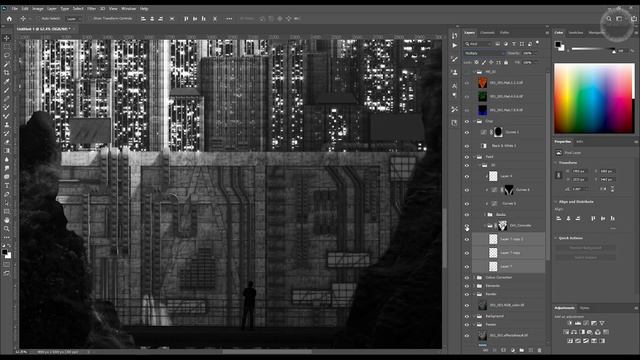Expand the Elements group
Viewport: 640px width, 360px height.
click(474, 286)
